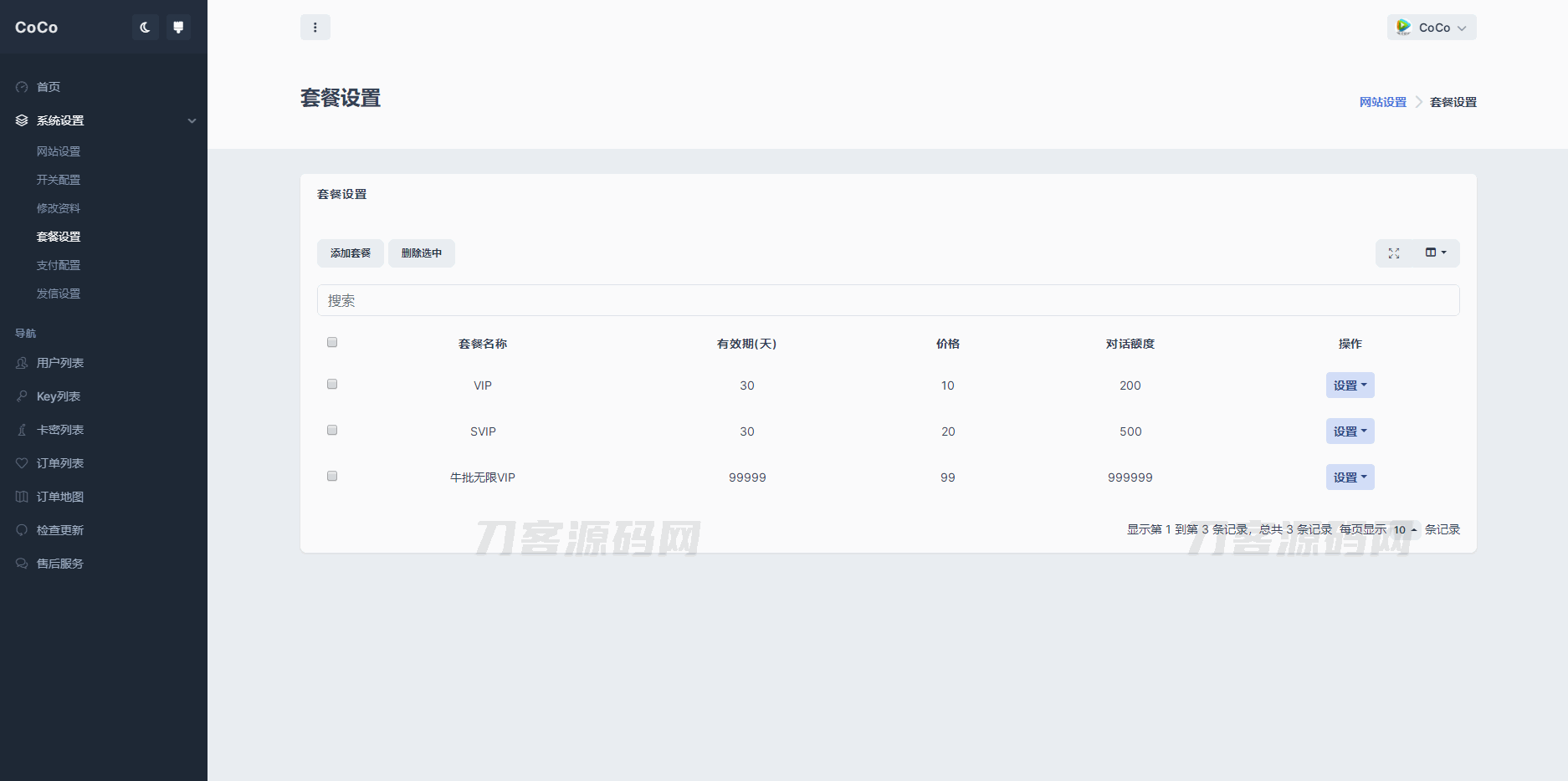
Task: Click the 售后服务 chat icon
Action: [22, 564]
